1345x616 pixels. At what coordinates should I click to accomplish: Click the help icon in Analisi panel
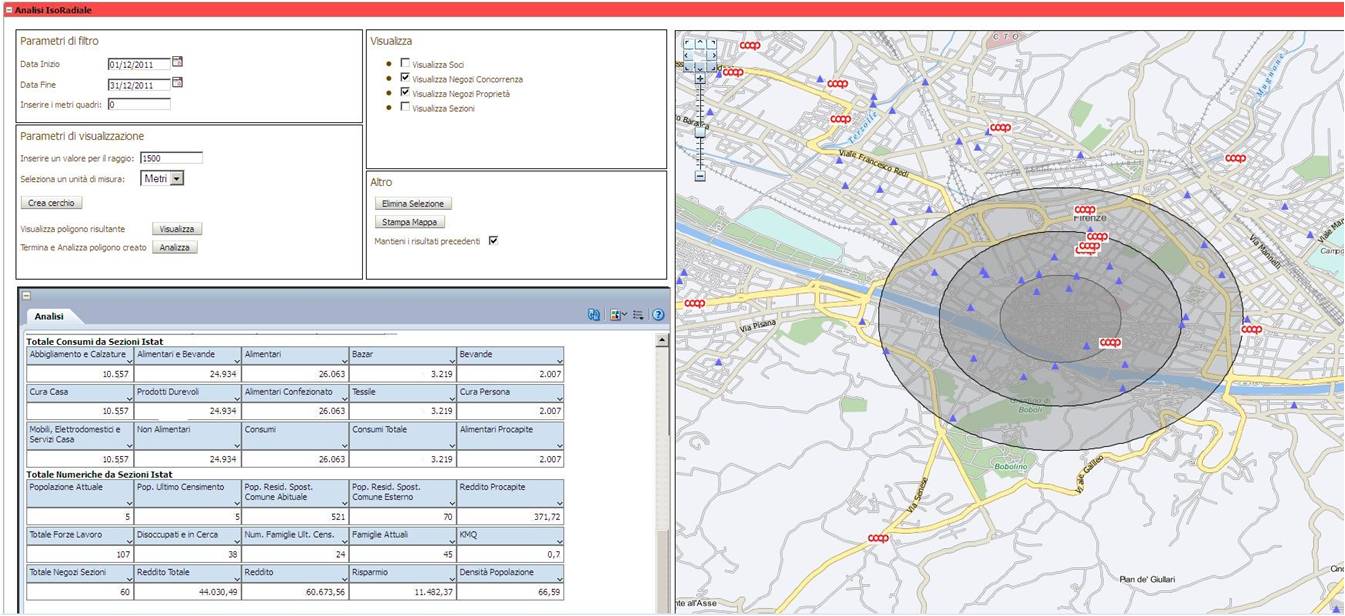click(x=658, y=315)
